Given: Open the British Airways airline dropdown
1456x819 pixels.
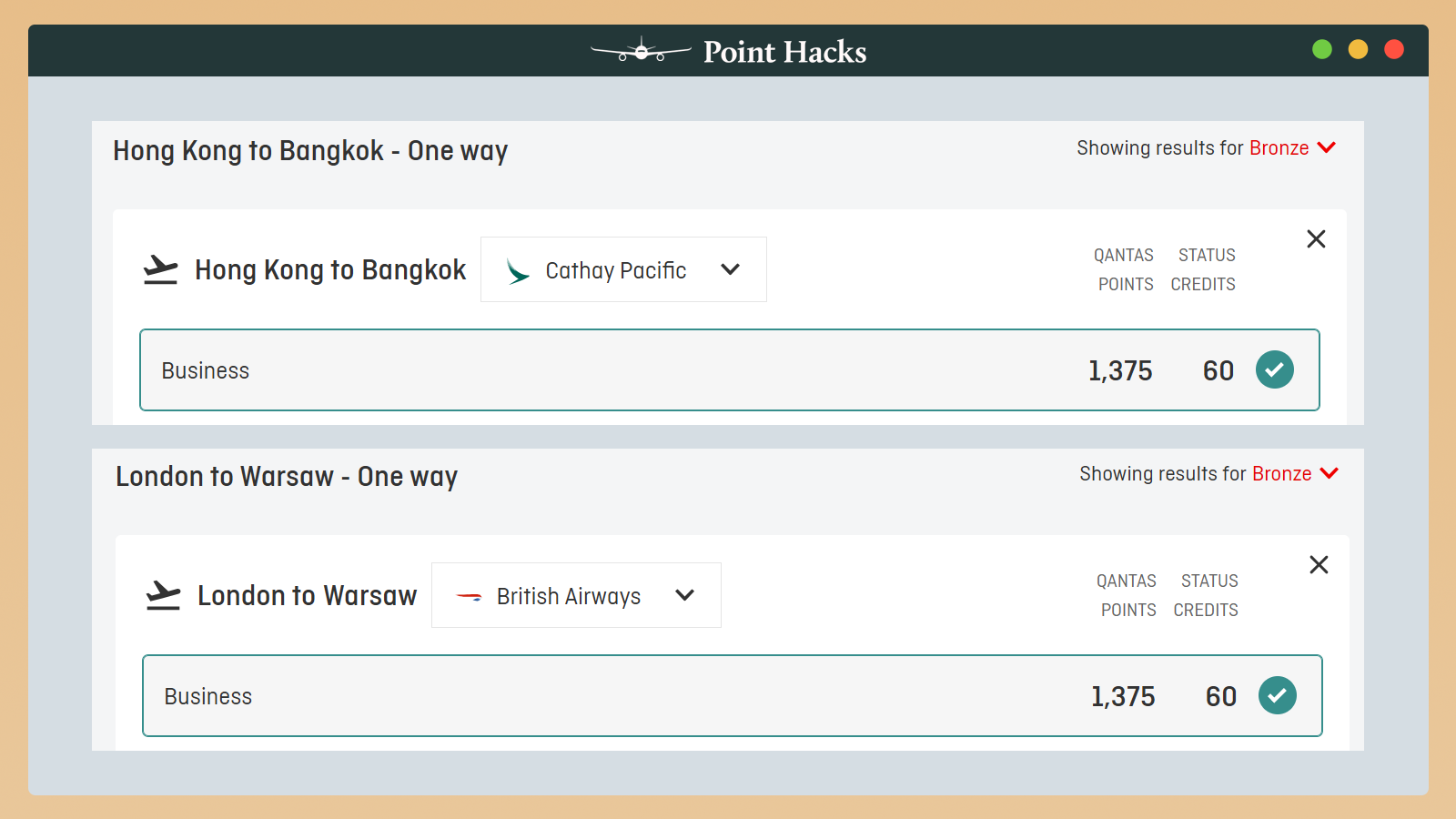Looking at the screenshot, I should pos(685,595).
